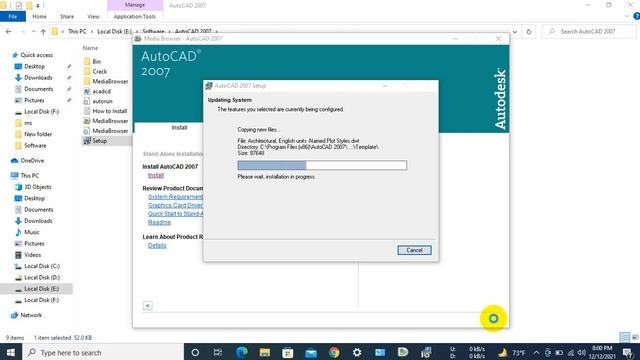Open Task View on the taskbar
Viewport: 640px width, 360px height.
pos(218,352)
